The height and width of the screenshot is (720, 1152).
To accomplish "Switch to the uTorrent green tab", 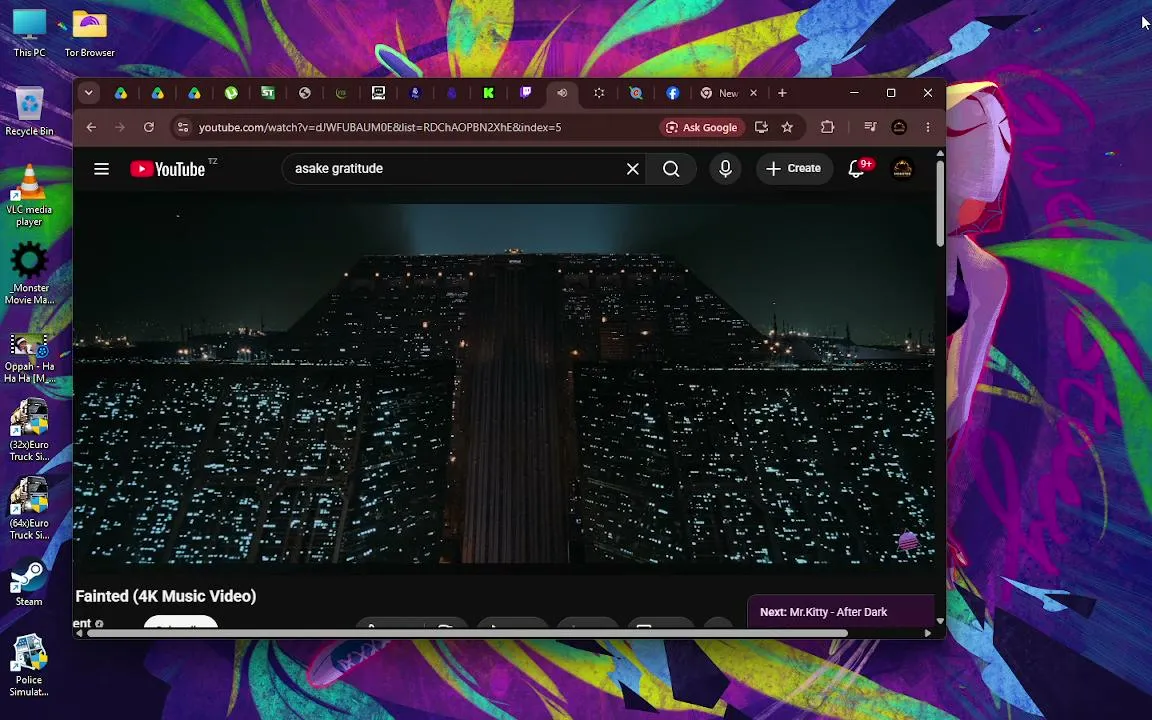I will tap(231, 93).
